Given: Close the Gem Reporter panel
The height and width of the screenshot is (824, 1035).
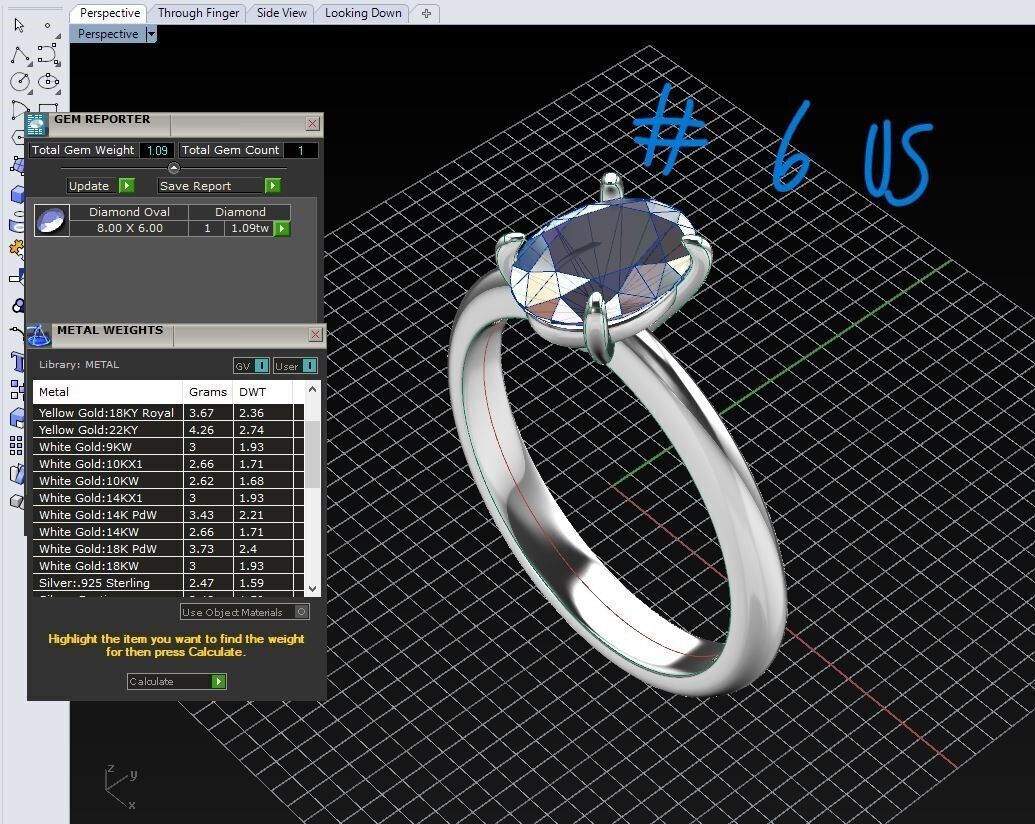Looking at the screenshot, I should pyautogui.click(x=312, y=123).
